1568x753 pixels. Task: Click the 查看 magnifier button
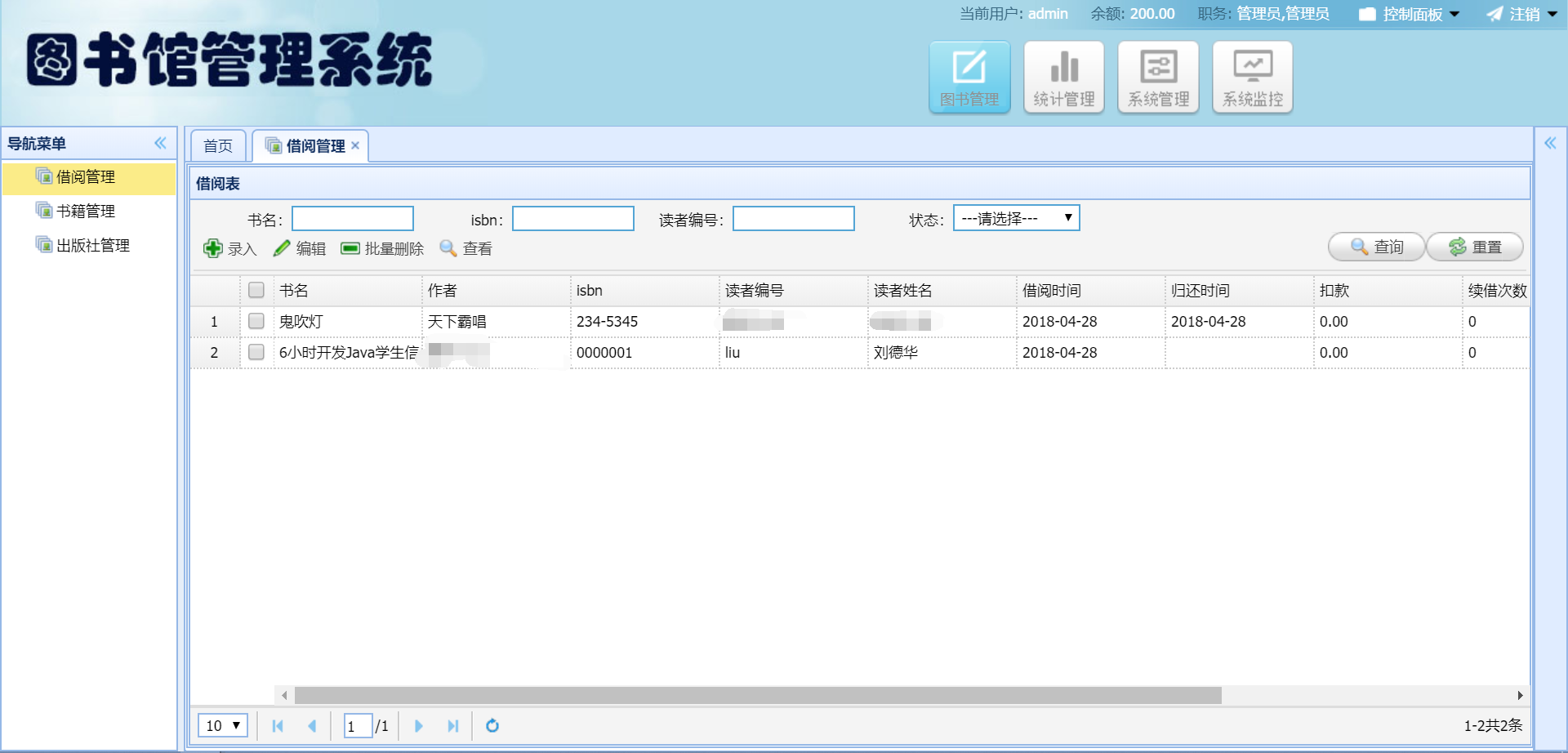[x=466, y=248]
